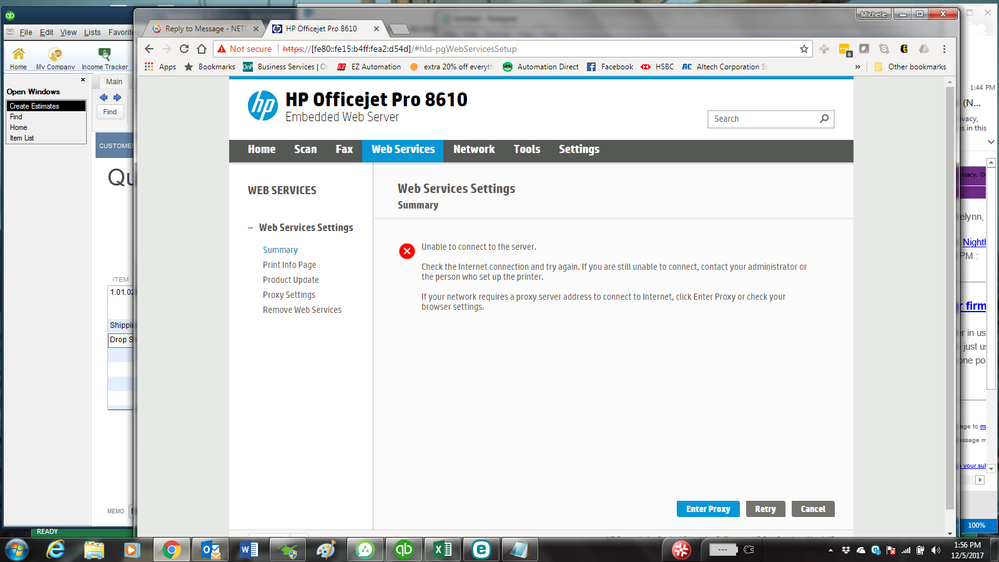This screenshot has height=562, width=999.
Task: Open Product Update link
Action: point(291,280)
